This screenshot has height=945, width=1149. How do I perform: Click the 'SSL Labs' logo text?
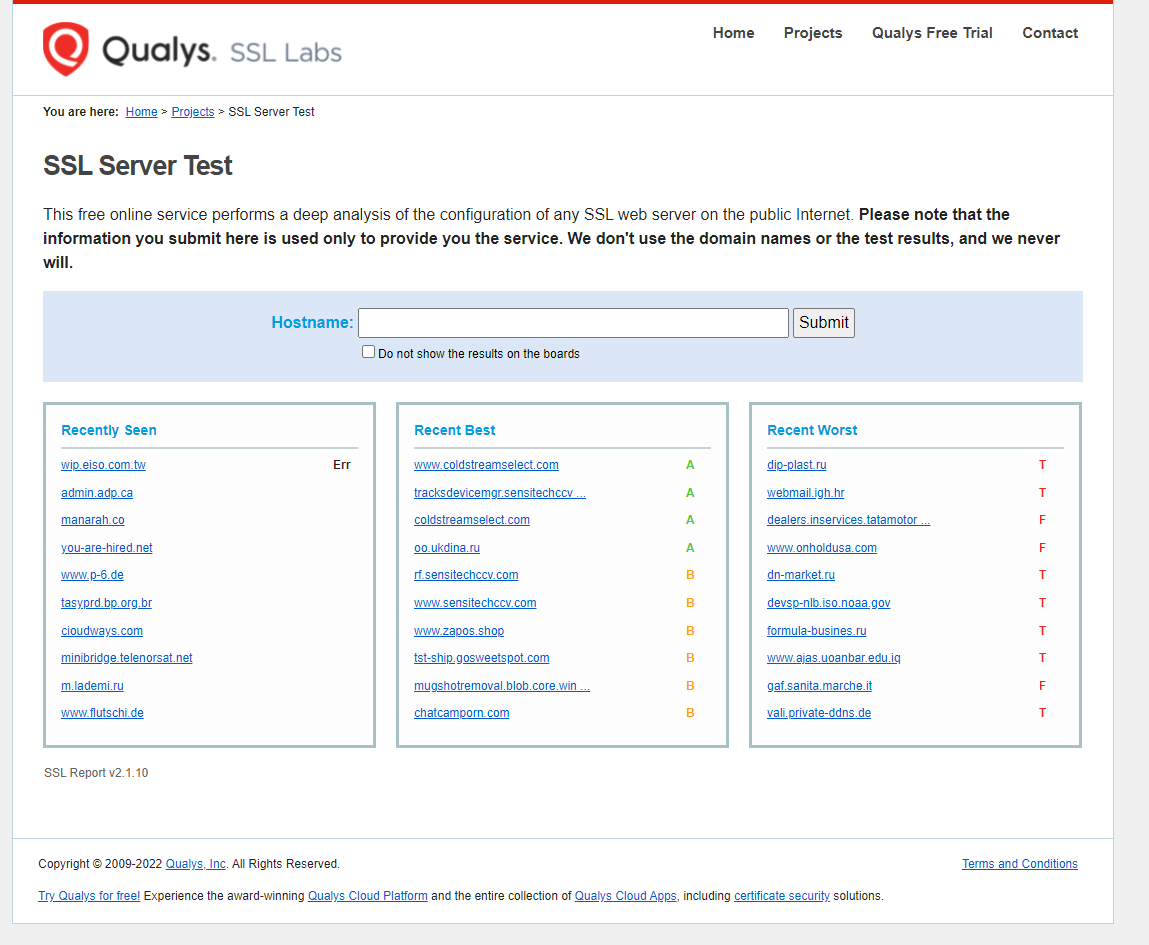coord(286,52)
